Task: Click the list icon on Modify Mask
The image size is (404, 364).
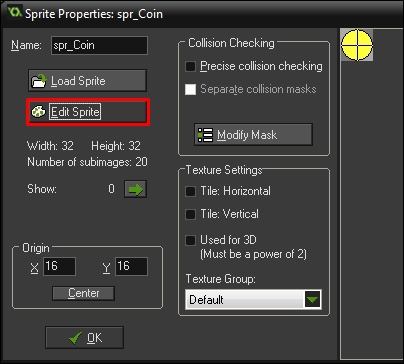Action: click(205, 135)
